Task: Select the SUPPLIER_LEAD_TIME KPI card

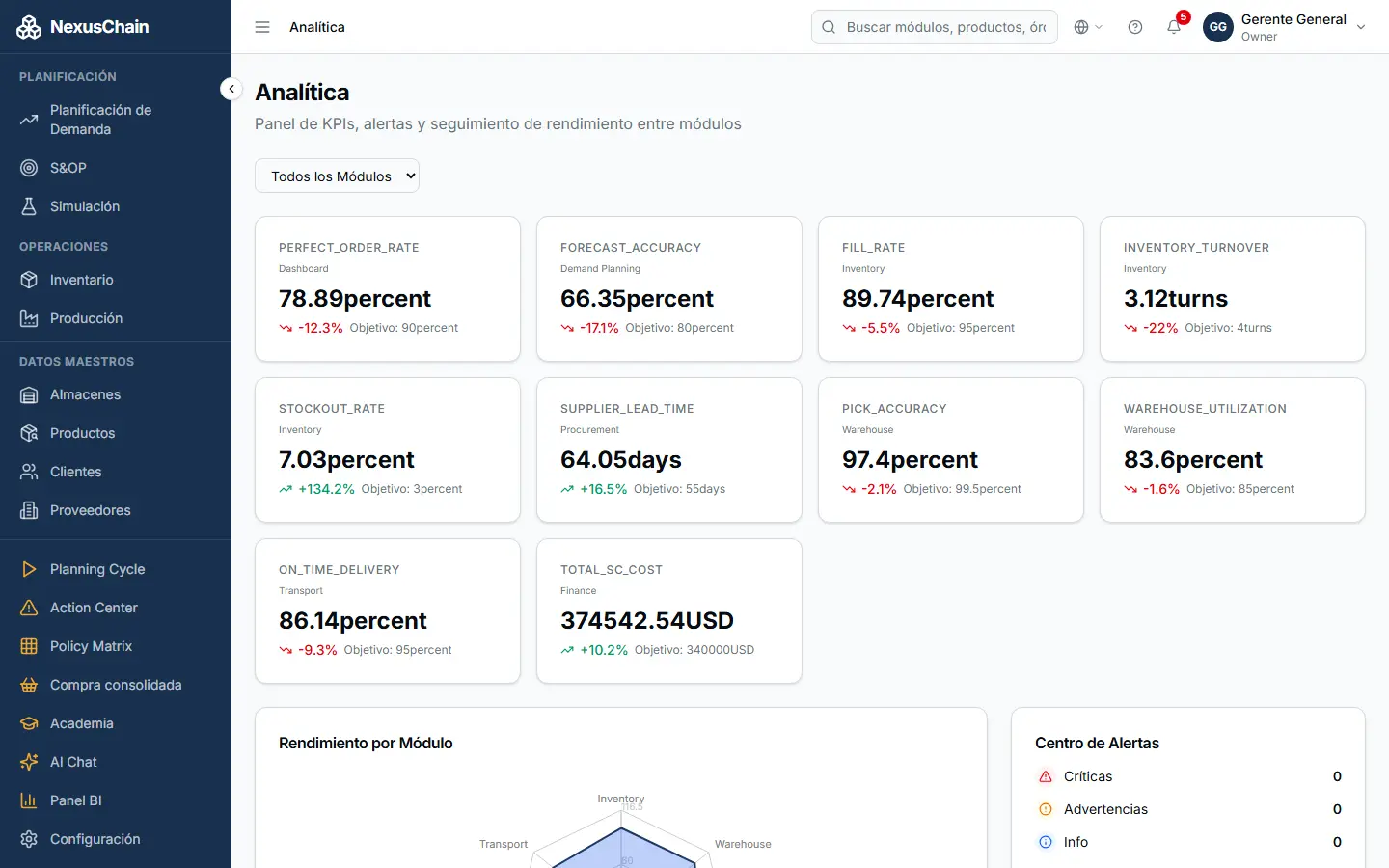Action: click(x=669, y=450)
